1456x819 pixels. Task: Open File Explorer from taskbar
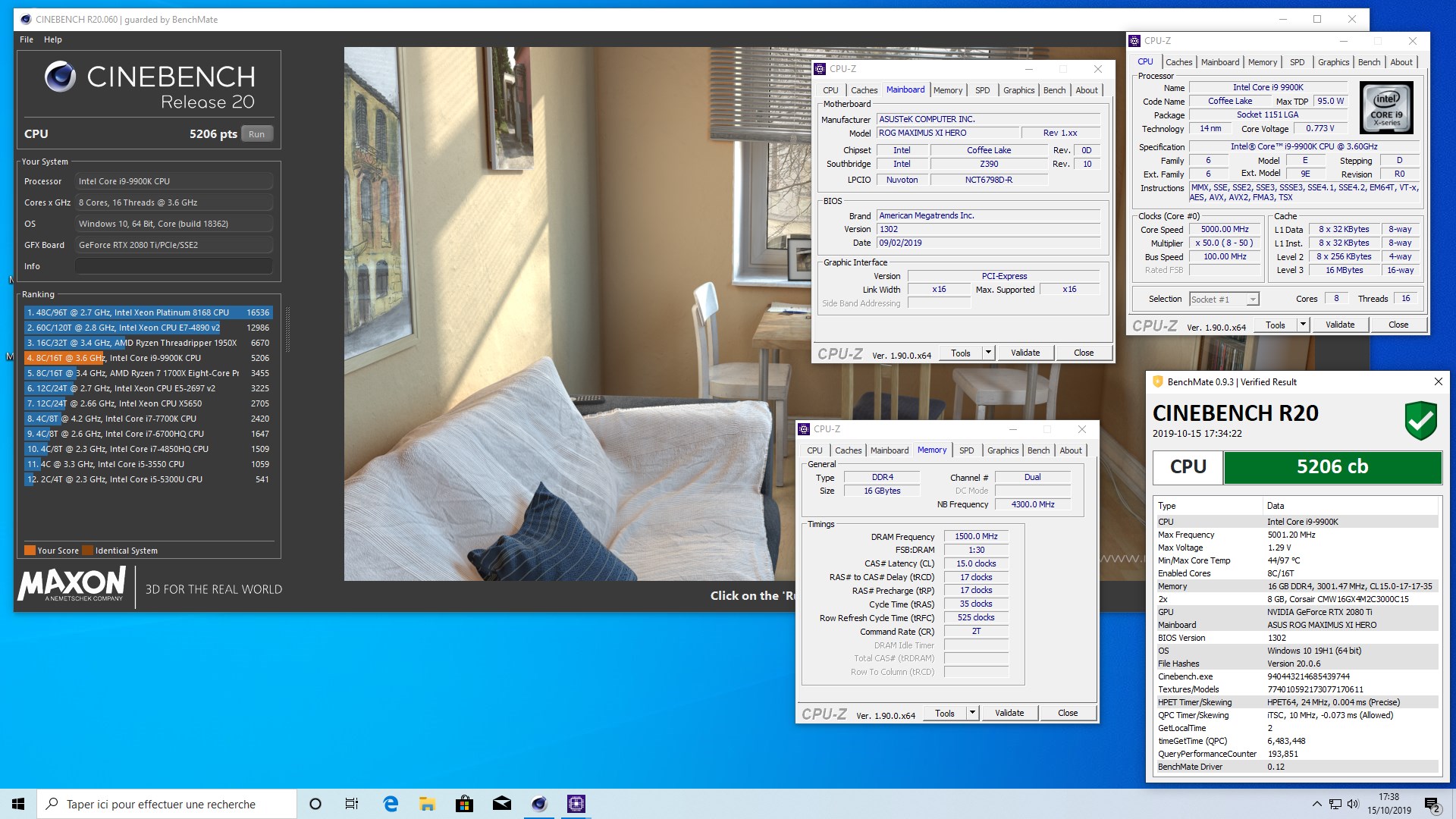pyautogui.click(x=427, y=804)
